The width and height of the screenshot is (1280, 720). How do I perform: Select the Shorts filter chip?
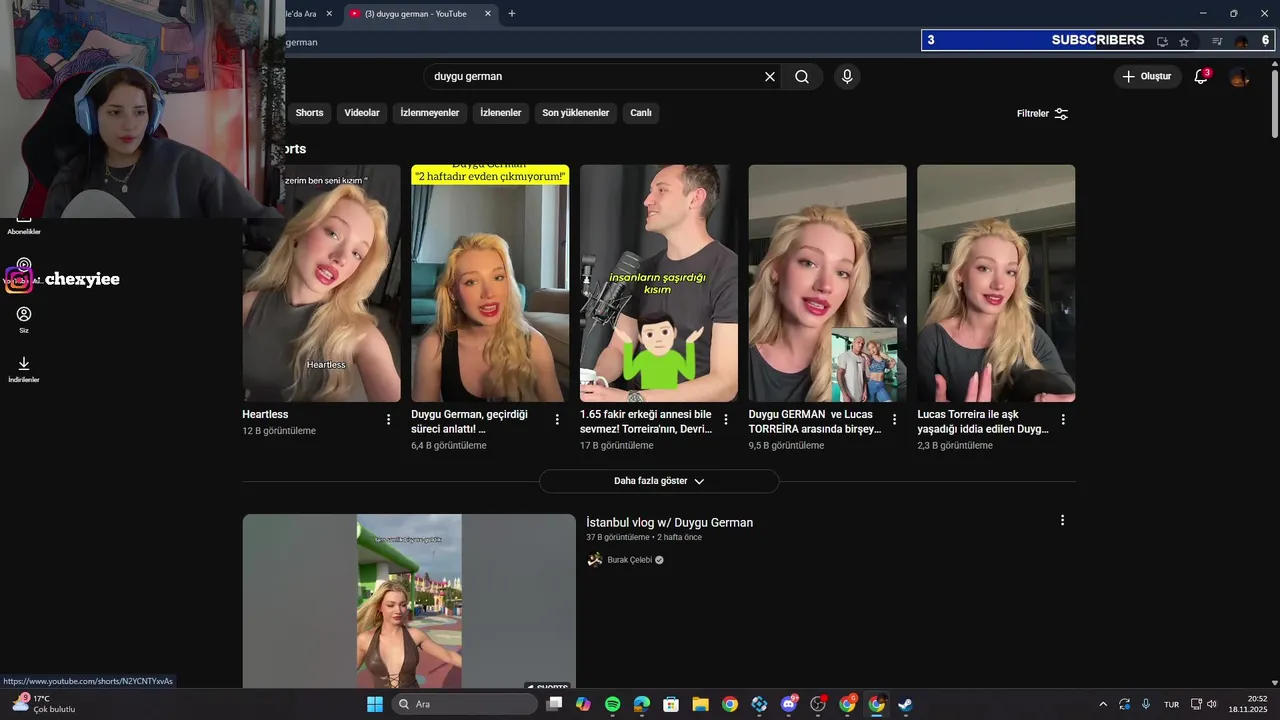(309, 113)
